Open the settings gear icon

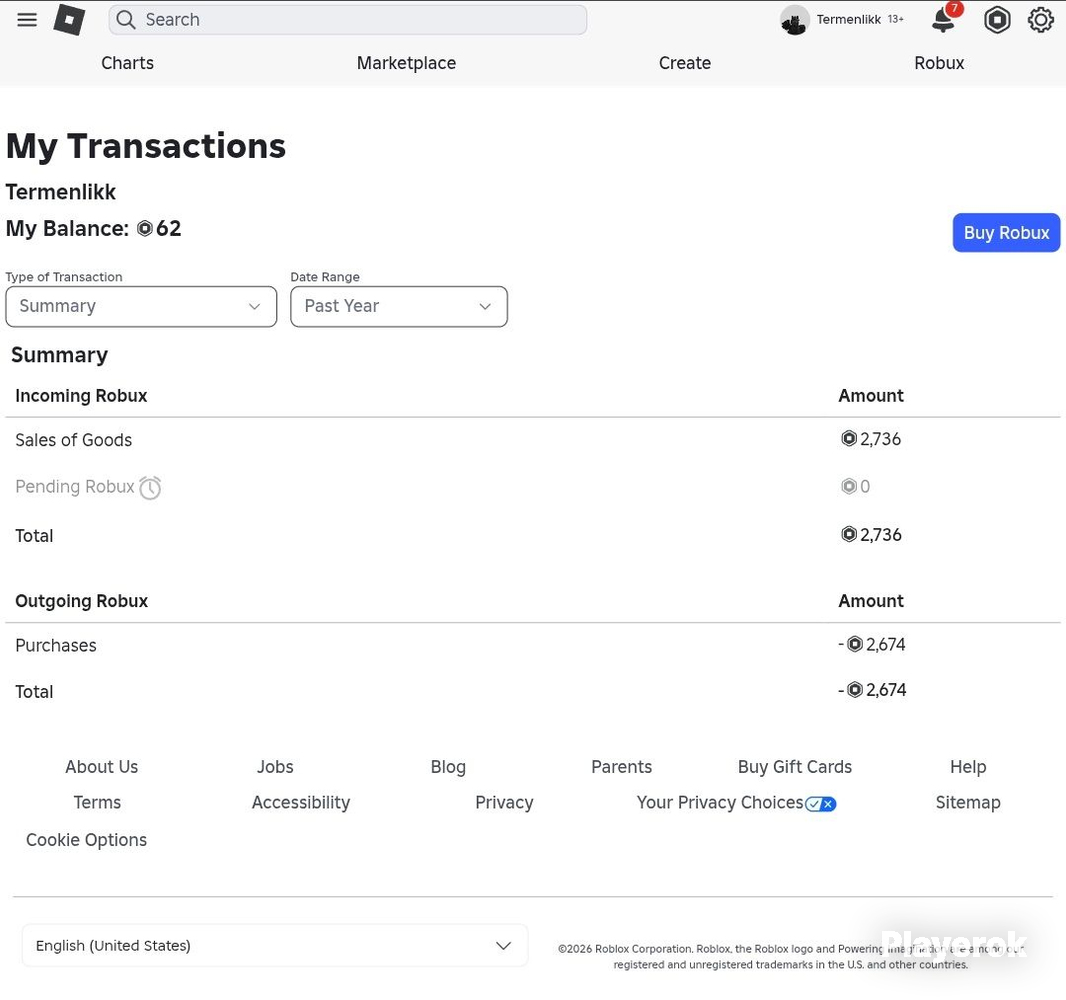pyautogui.click(x=1040, y=20)
